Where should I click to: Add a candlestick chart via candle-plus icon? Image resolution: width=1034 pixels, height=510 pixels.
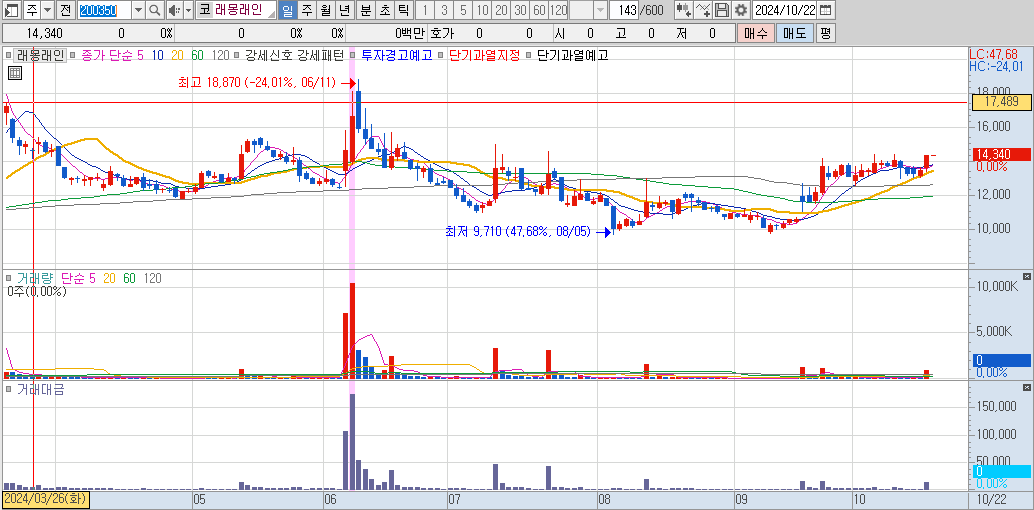coord(685,10)
